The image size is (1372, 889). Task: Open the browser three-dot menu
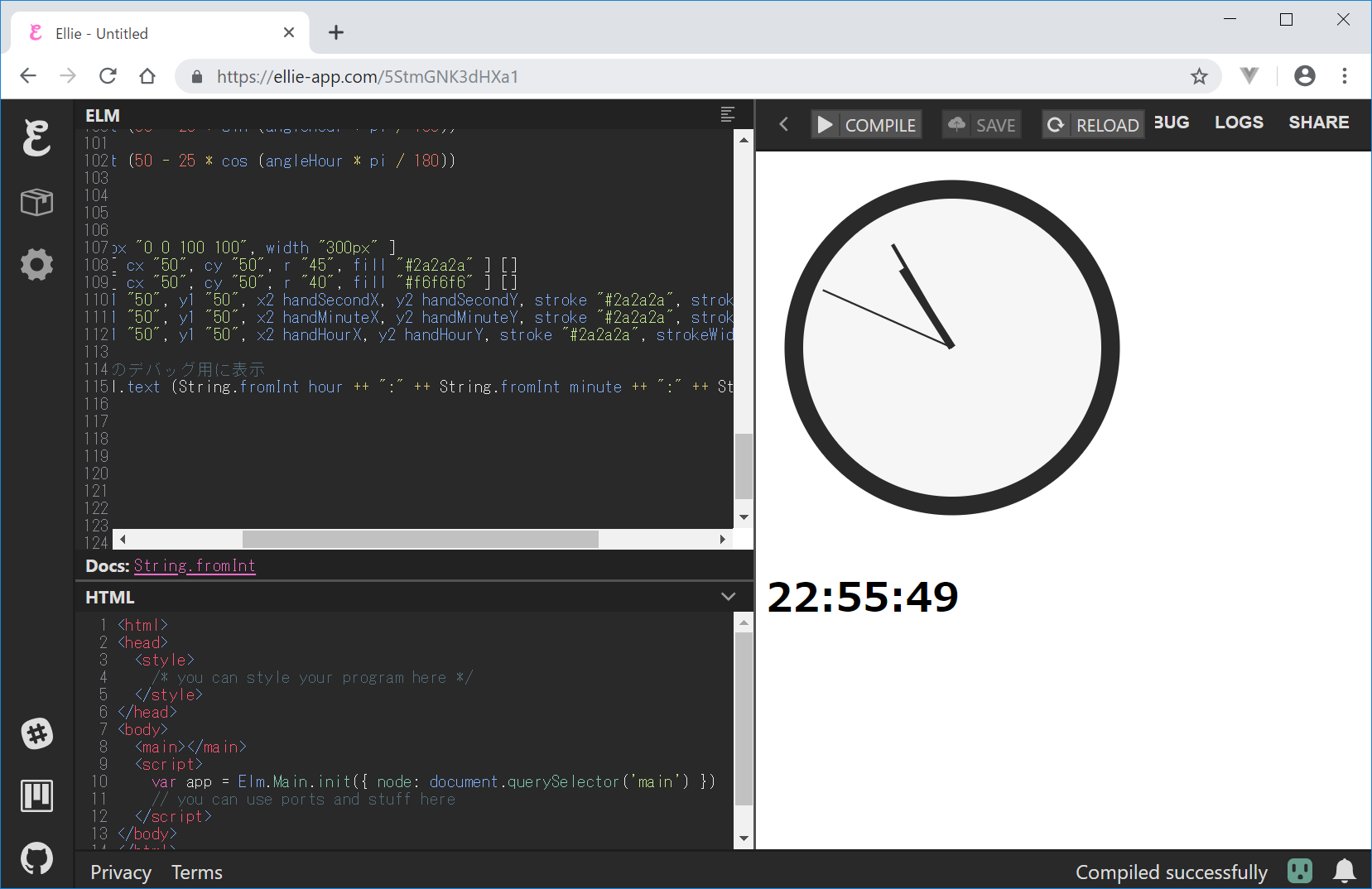1345,76
